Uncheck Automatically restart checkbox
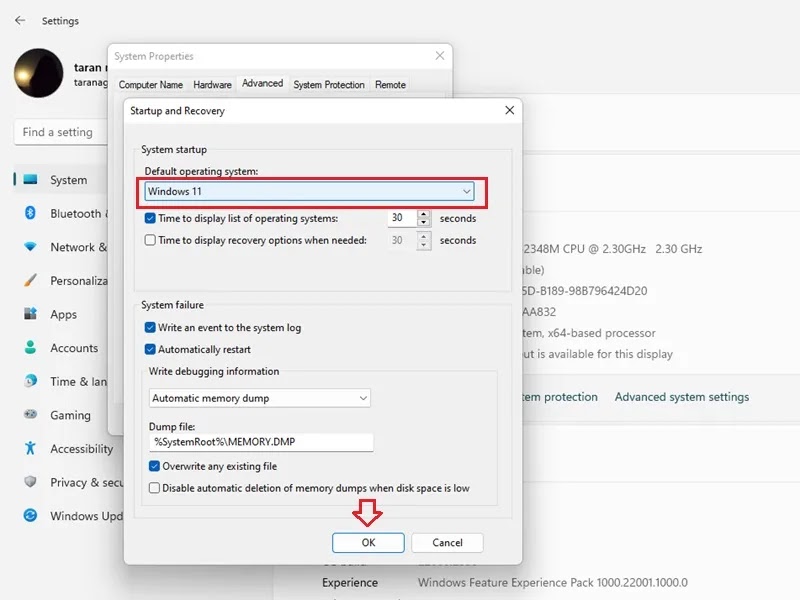Image resolution: width=800 pixels, height=600 pixels. (150, 349)
